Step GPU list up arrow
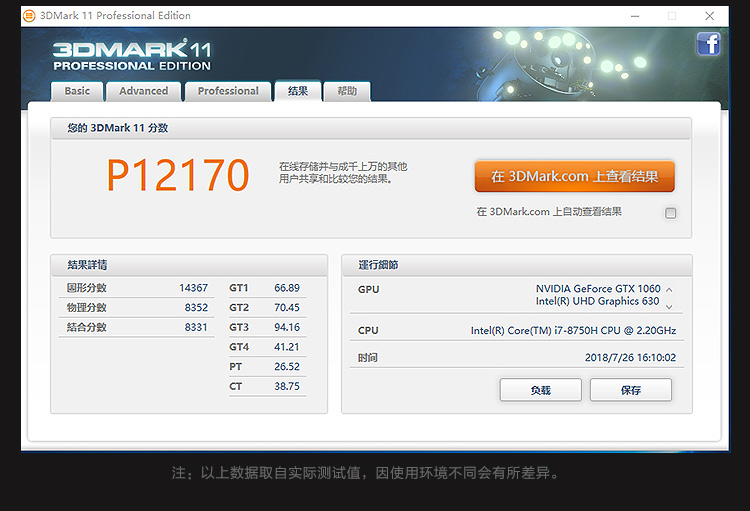The image size is (750, 511). pos(669,289)
